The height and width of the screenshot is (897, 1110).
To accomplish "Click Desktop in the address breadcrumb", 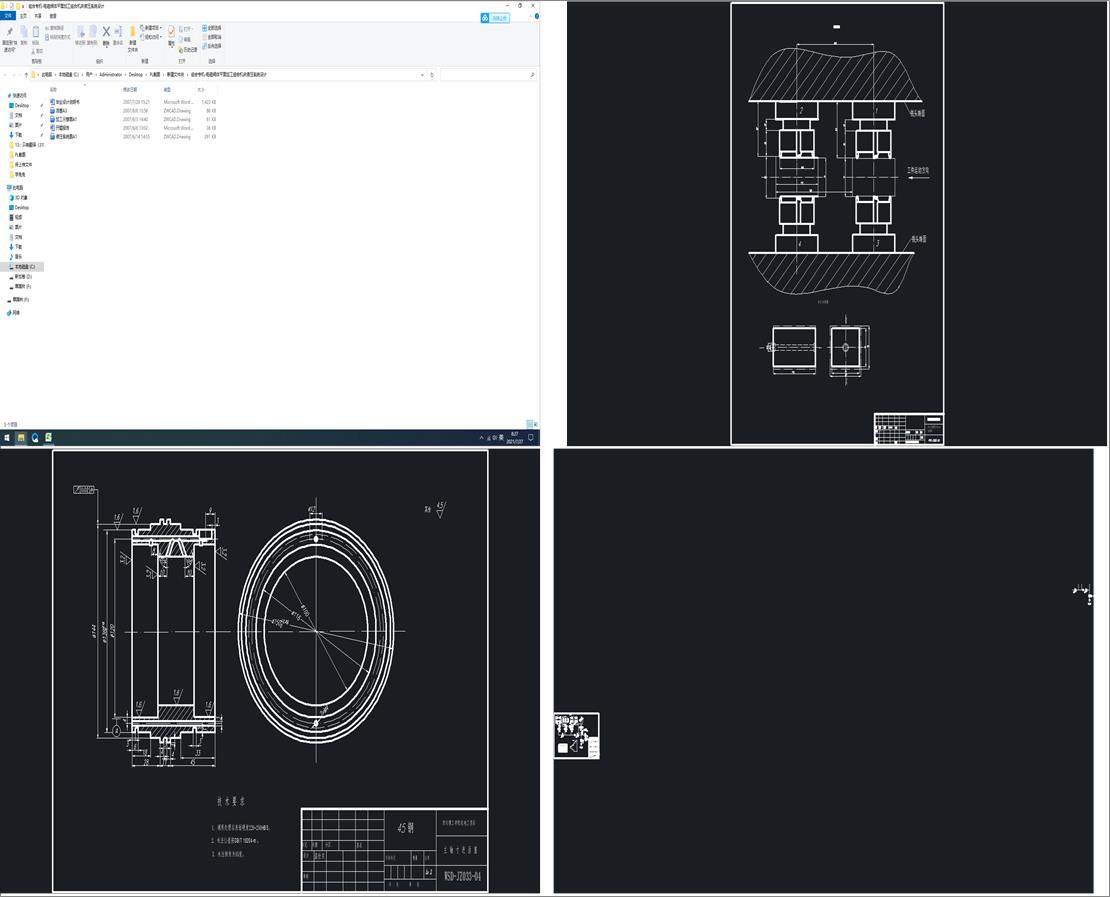I will (136, 74).
